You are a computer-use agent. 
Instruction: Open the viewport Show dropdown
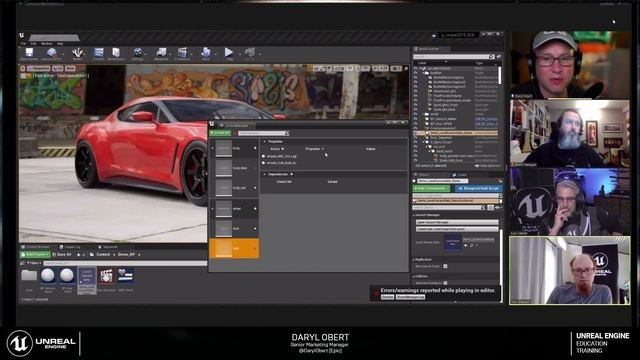[71, 69]
